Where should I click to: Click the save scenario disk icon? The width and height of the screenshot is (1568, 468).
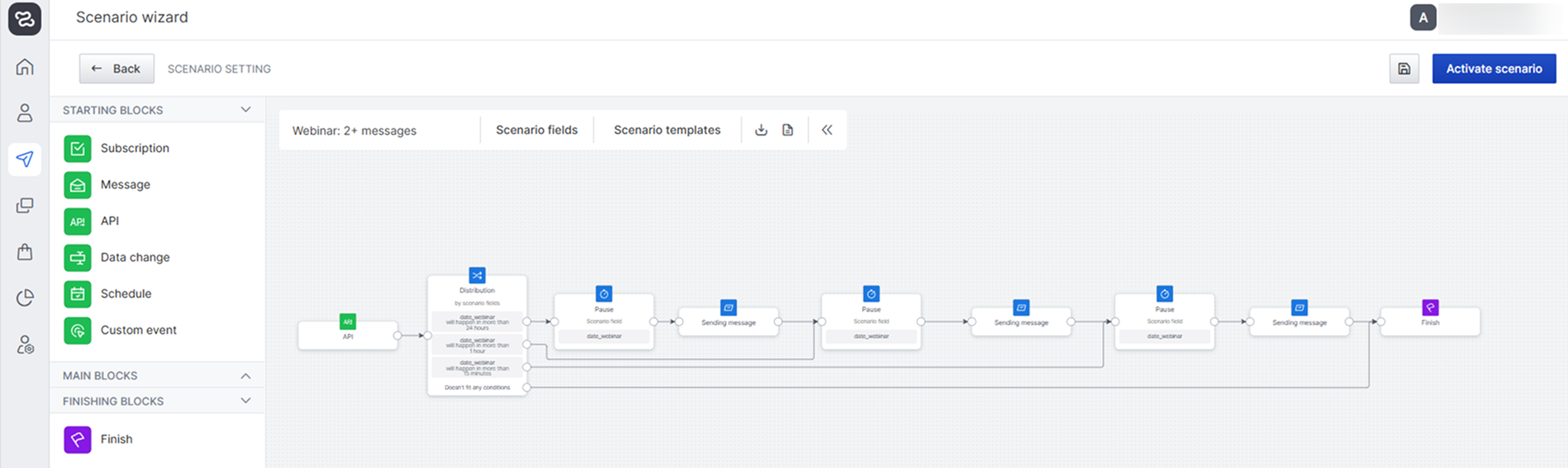(1404, 69)
